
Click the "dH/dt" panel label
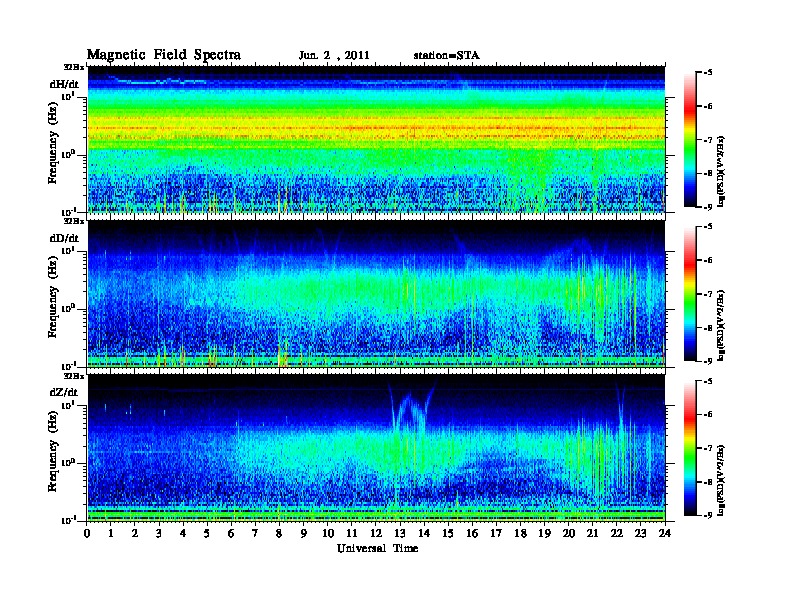point(64,84)
